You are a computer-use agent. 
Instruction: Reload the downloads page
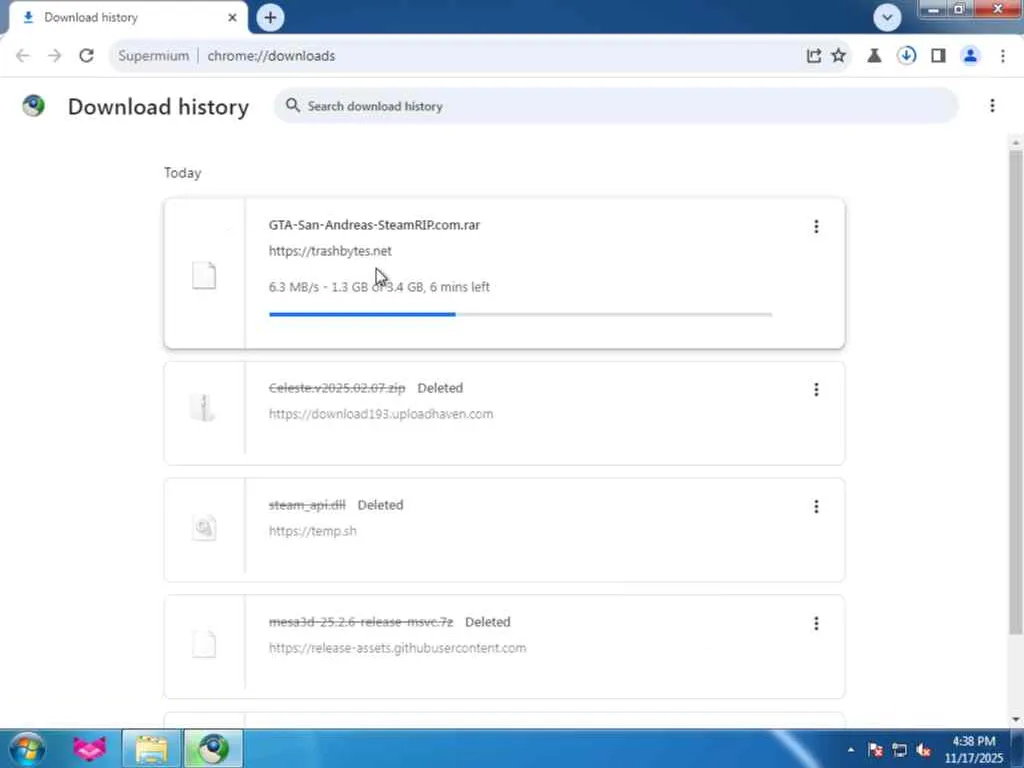pos(86,56)
